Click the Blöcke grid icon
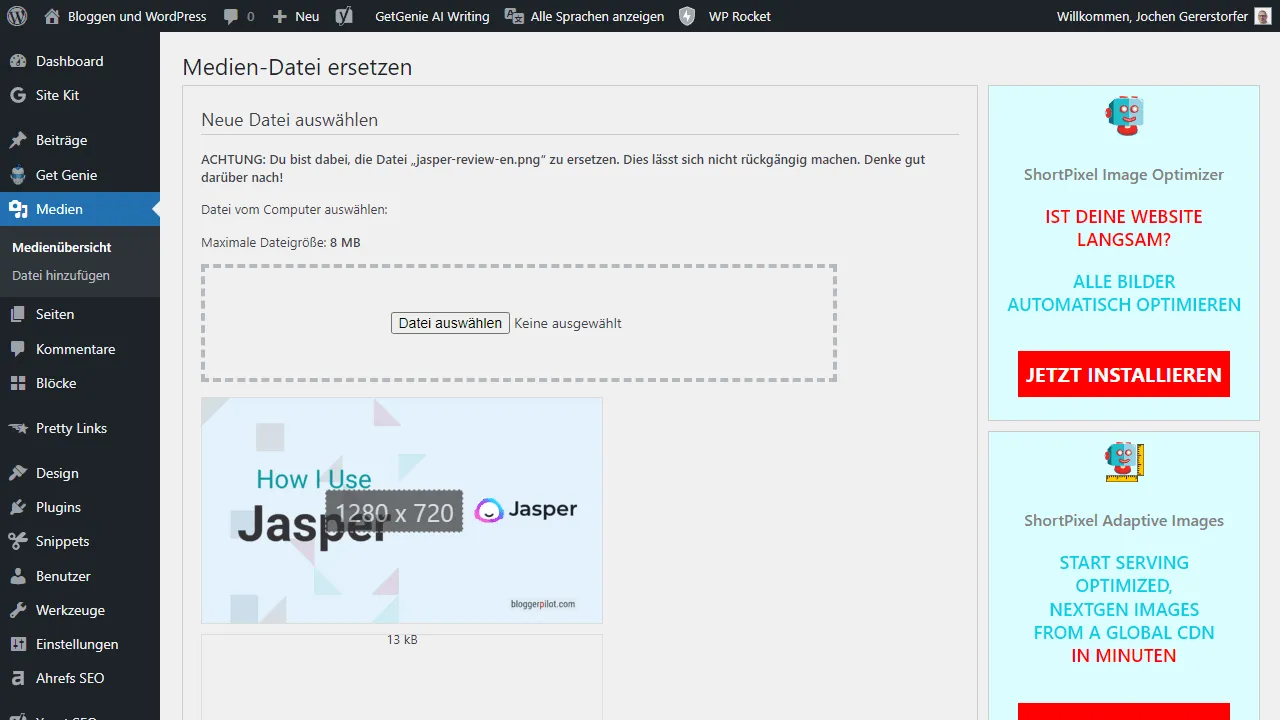 click(18, 383)
